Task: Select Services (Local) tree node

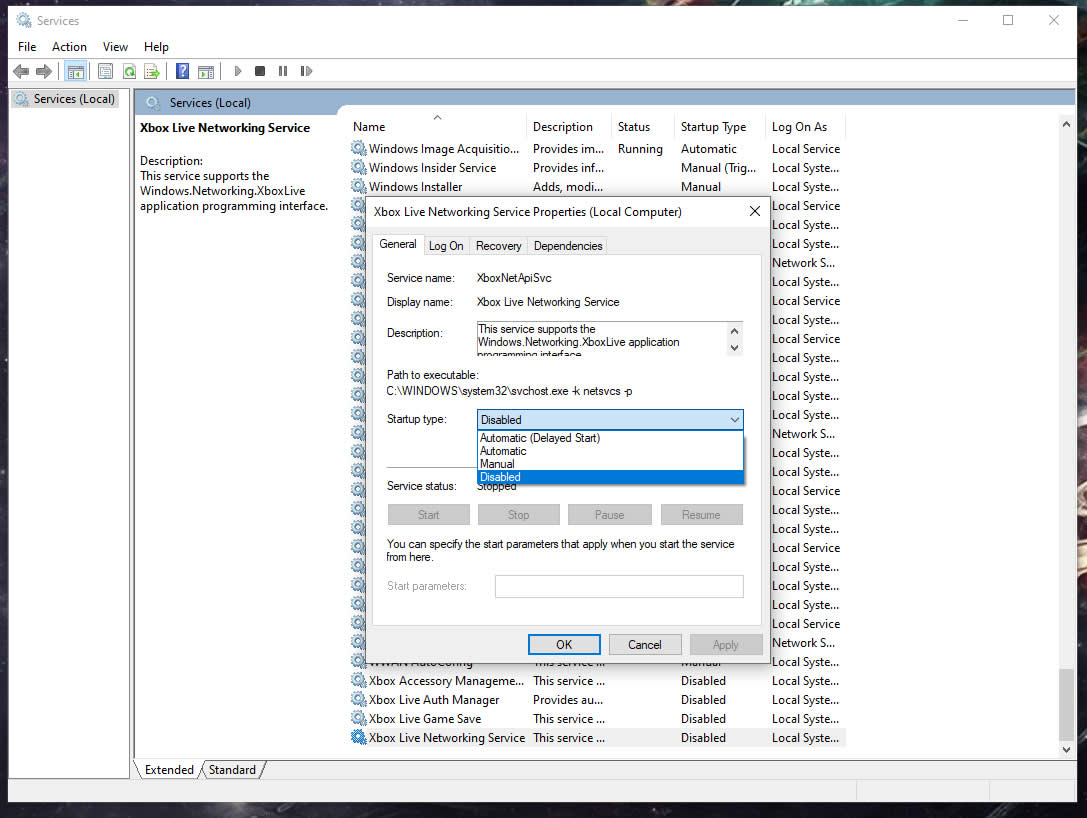Action: (73, 98)
